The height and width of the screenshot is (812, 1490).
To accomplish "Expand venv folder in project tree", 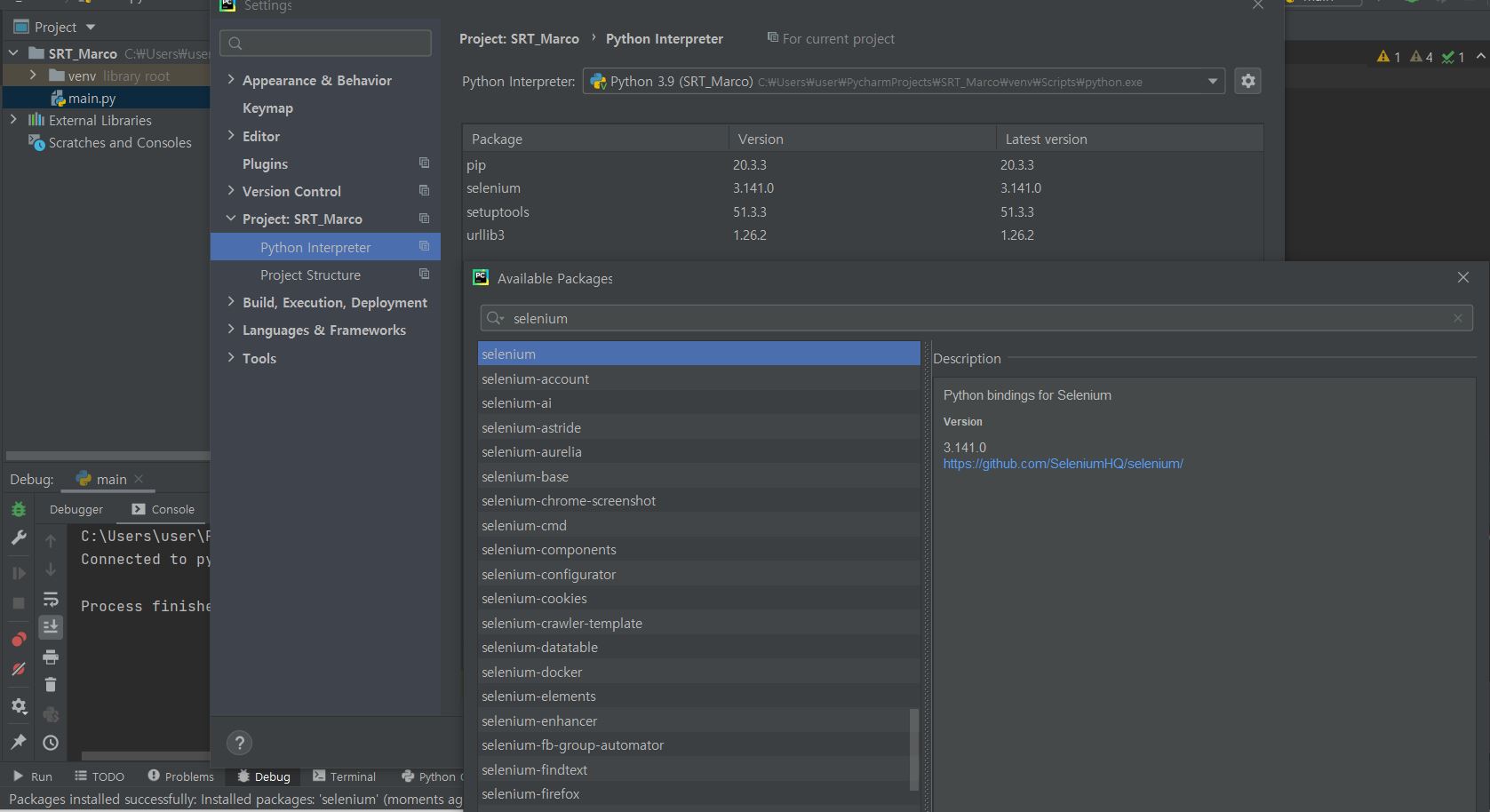I will tap(34, 75).
